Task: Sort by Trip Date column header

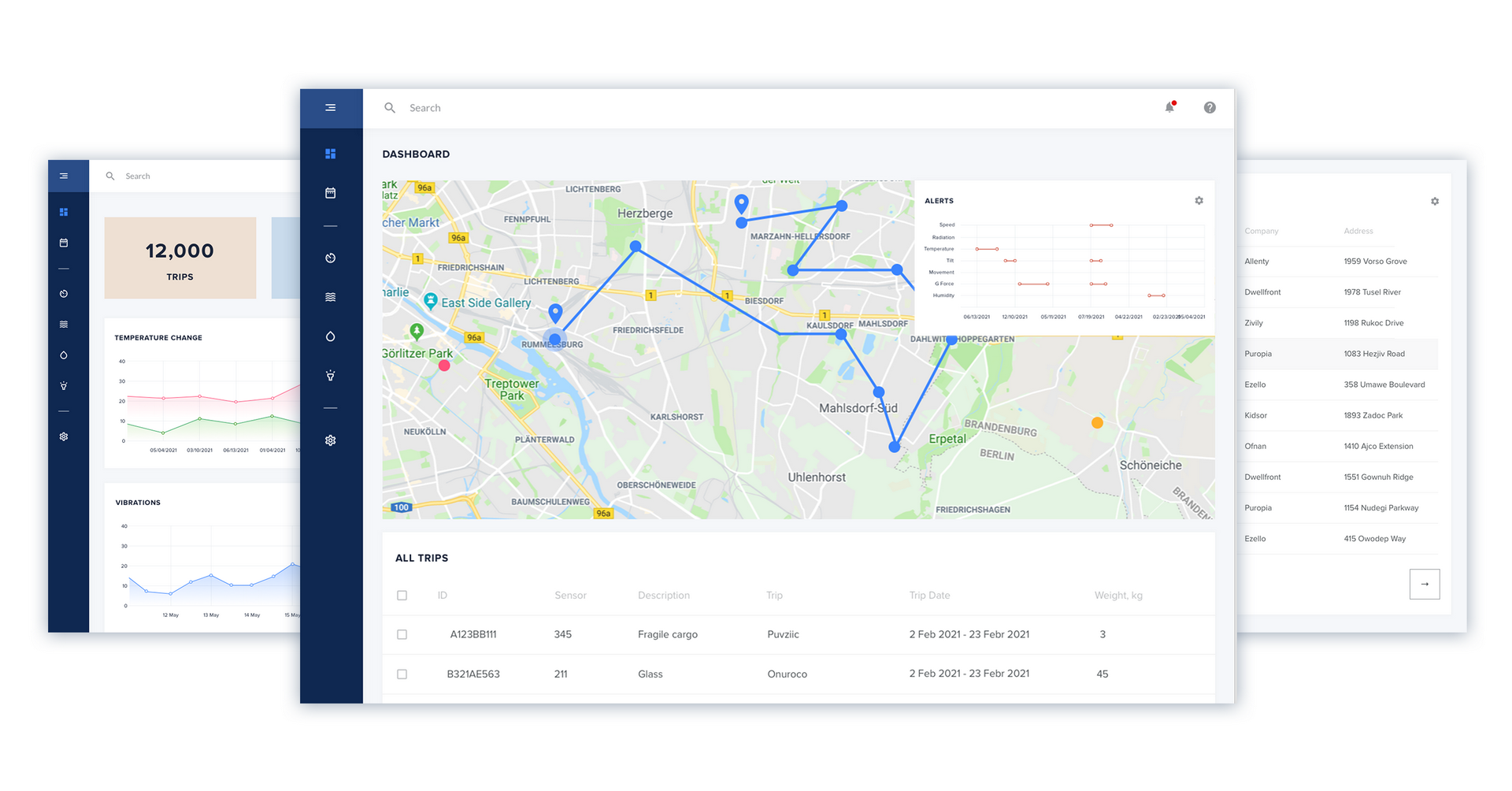Action: (x=929, y=596)
